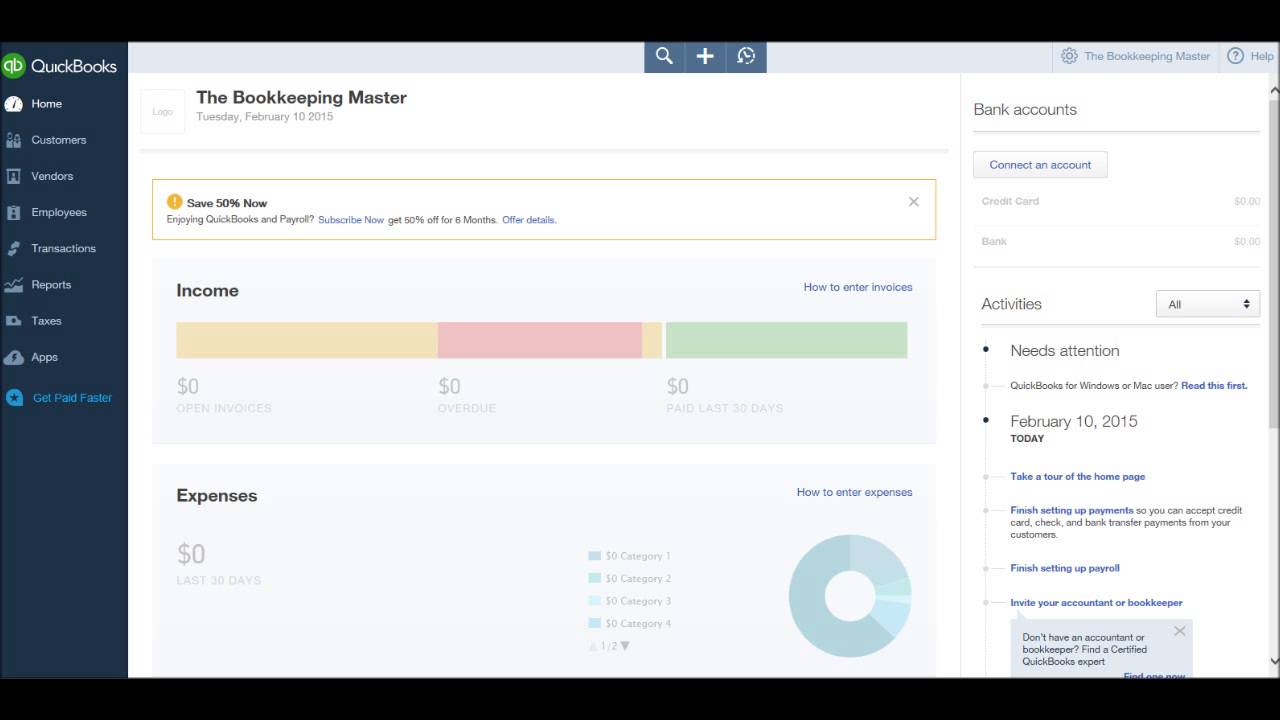Click the Employees icon in sidebar

[13, 212]
